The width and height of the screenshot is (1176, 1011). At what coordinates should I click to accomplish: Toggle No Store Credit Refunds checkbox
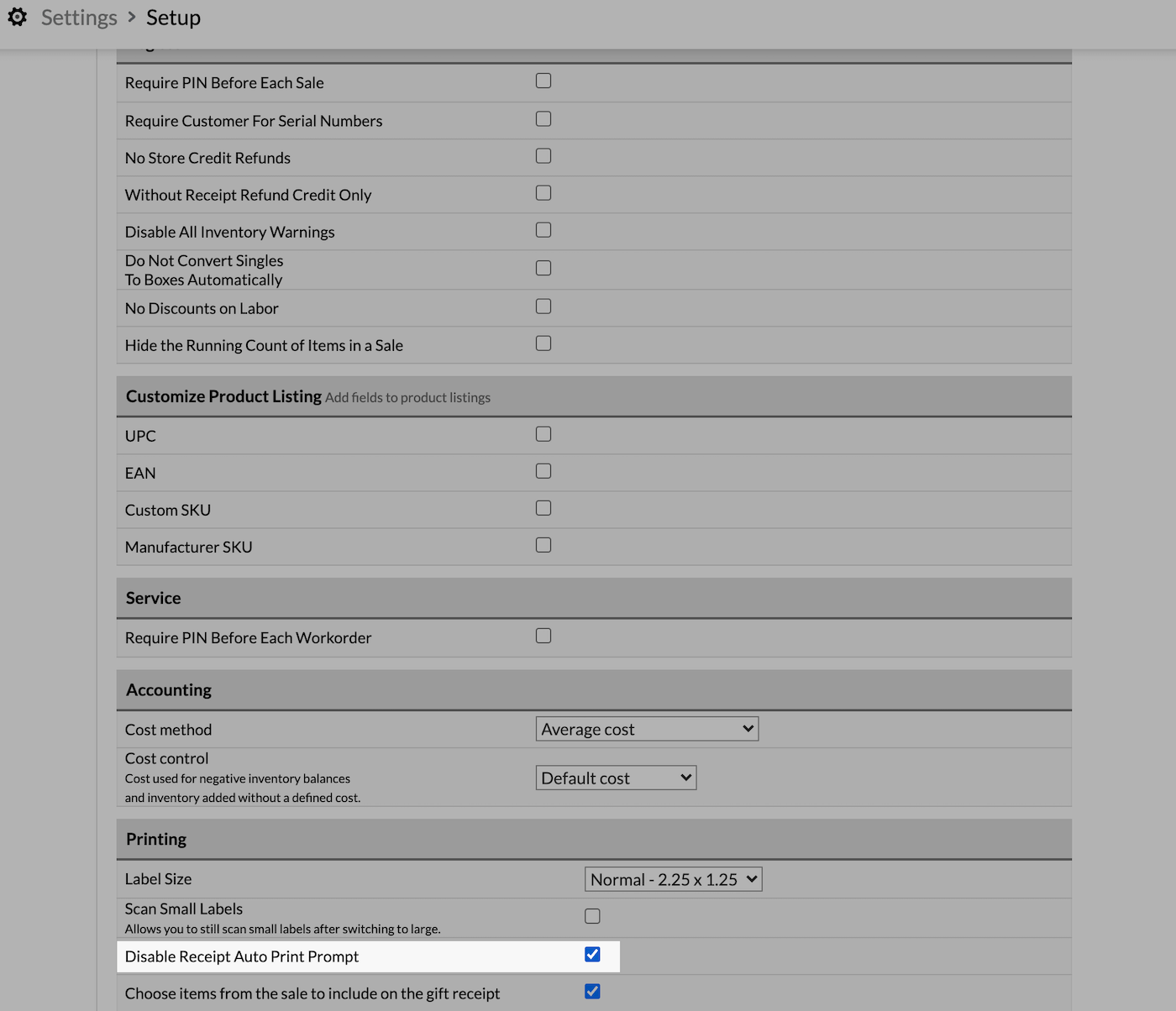coord(543,156)
